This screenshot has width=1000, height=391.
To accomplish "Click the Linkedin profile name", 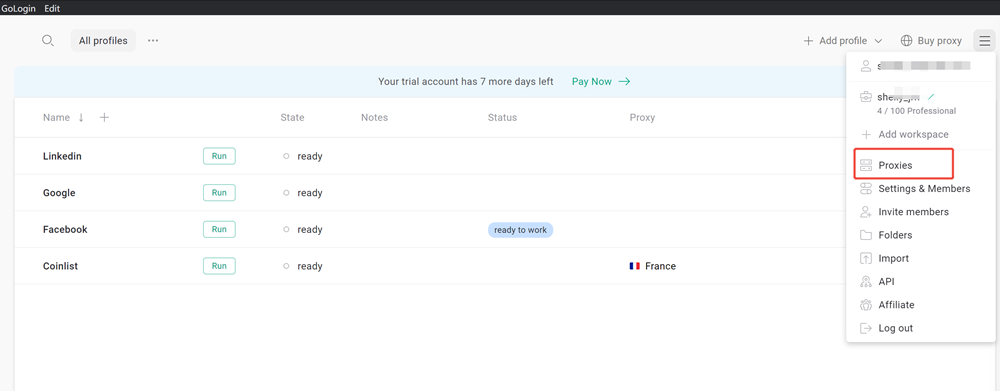I will (x=62, y=156).
